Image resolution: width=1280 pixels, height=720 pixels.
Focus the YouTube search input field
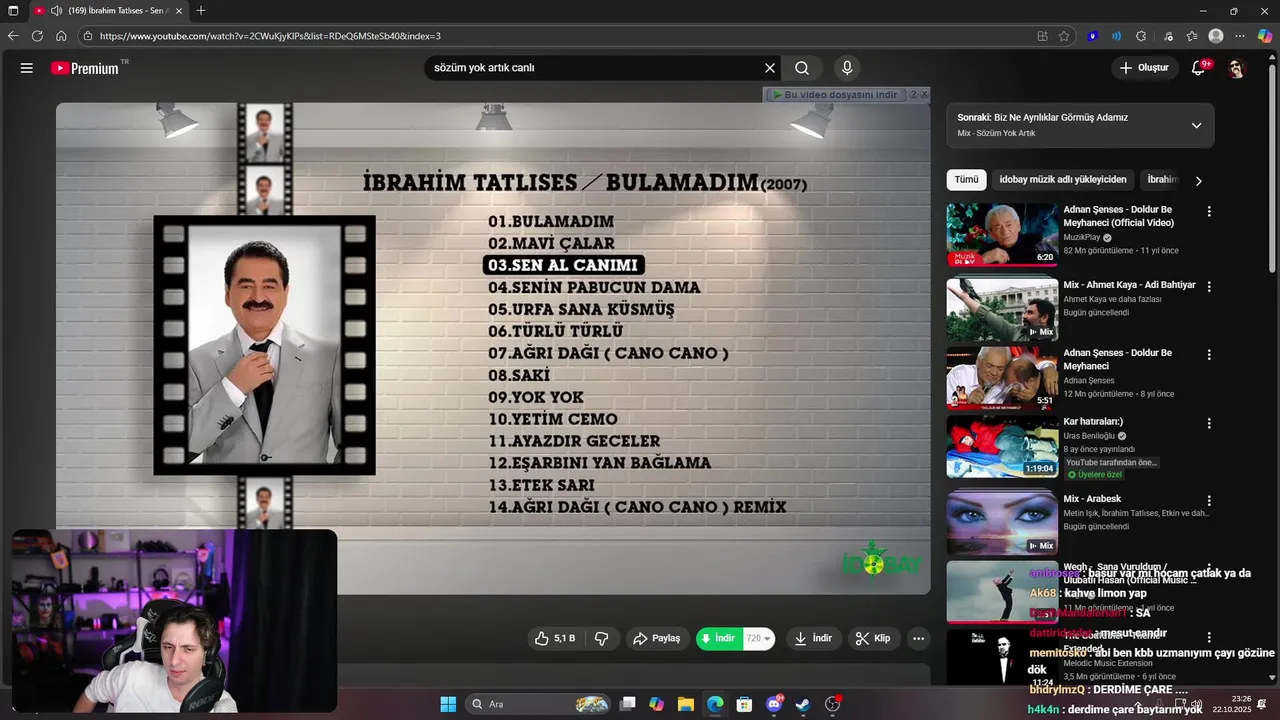click(594, 68)
